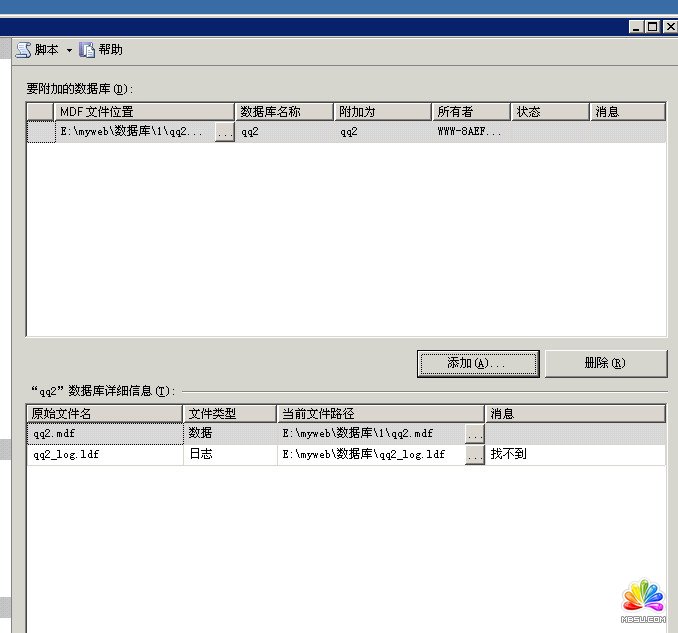Click the 脚本 text label

[46, 50]
